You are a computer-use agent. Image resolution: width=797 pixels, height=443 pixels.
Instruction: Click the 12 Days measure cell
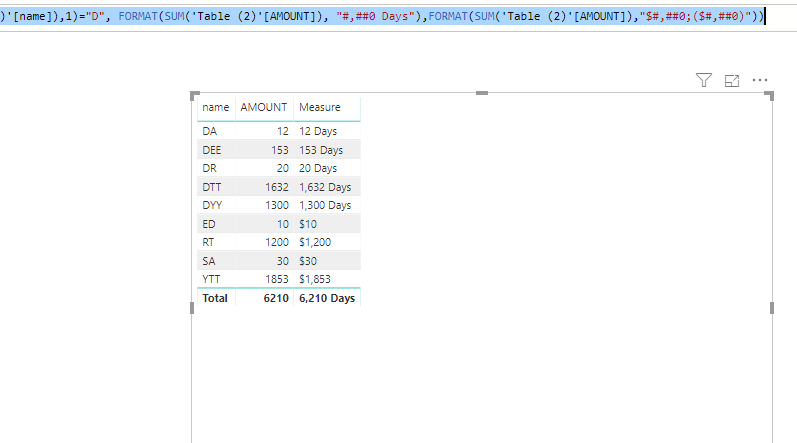(318, 131)
